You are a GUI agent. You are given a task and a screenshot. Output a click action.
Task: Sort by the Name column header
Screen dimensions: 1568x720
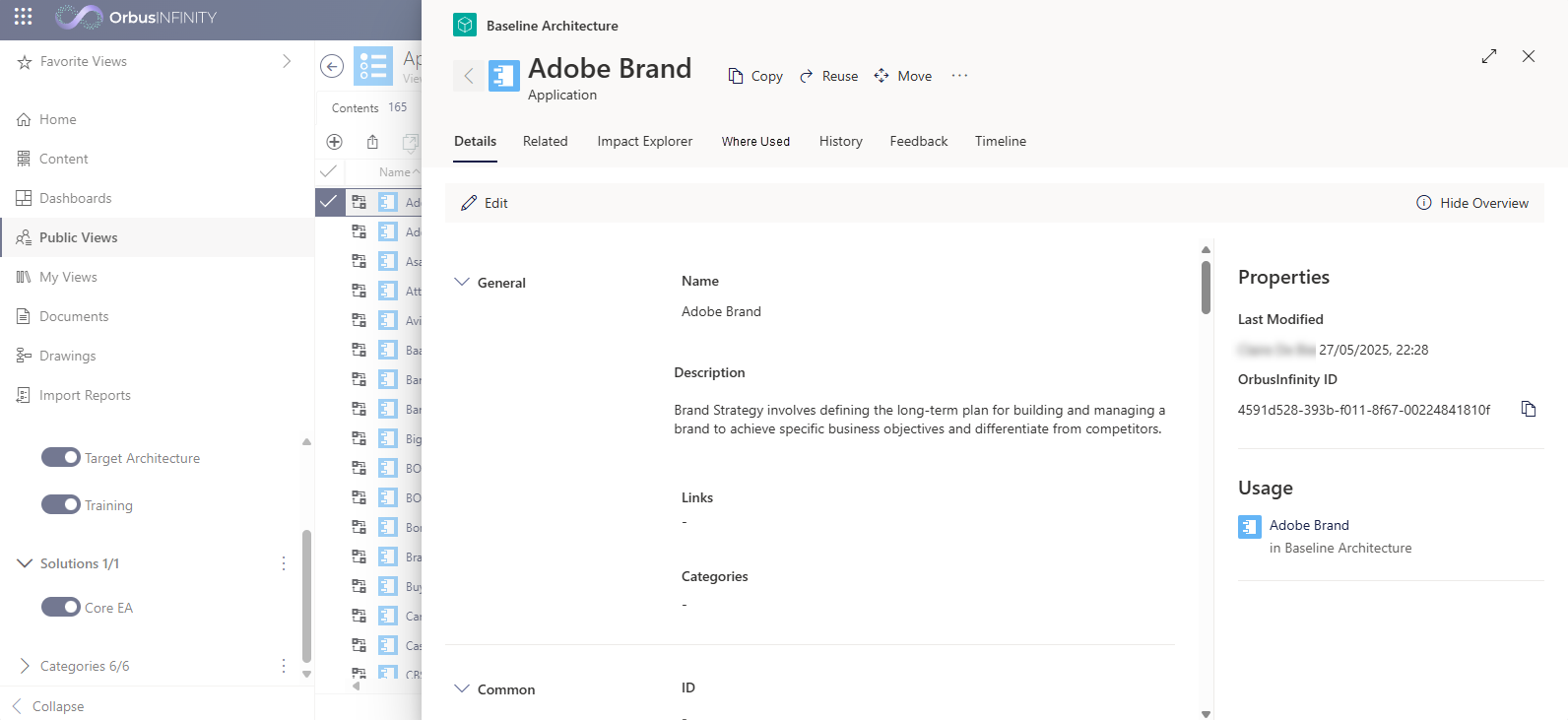[395, 172]
